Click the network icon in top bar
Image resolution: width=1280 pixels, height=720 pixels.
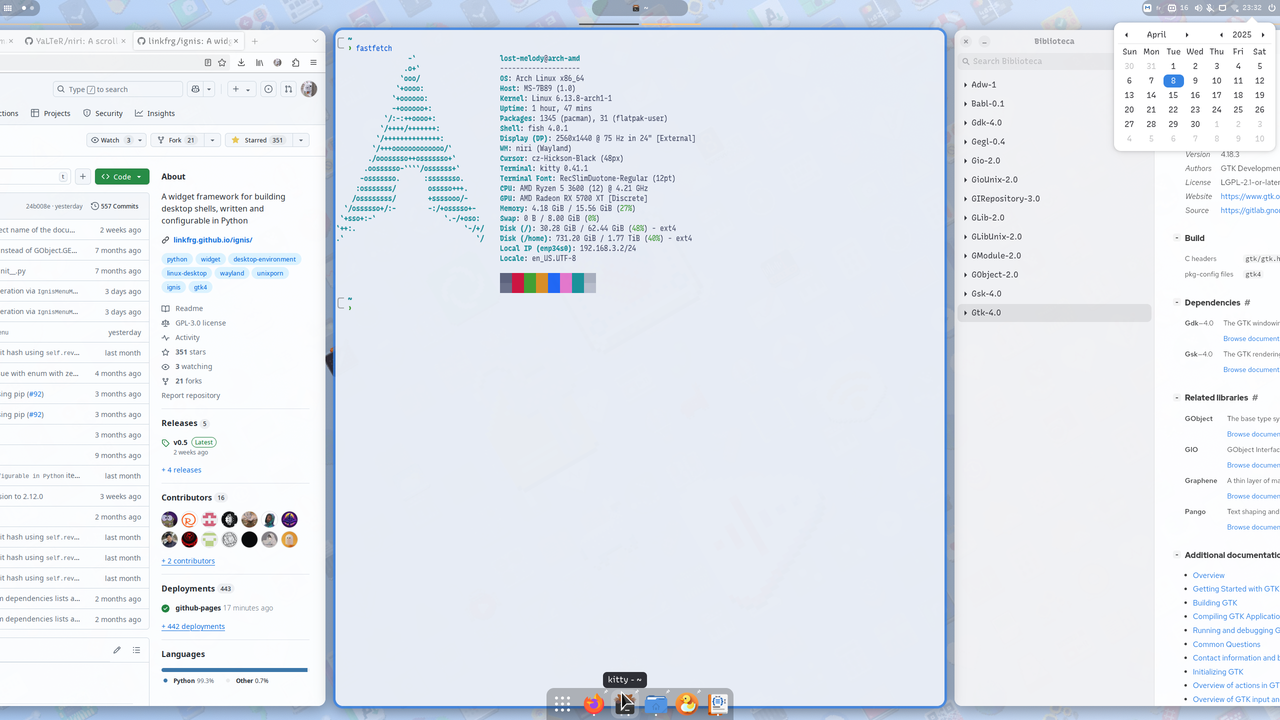[x=1235, y=8]
